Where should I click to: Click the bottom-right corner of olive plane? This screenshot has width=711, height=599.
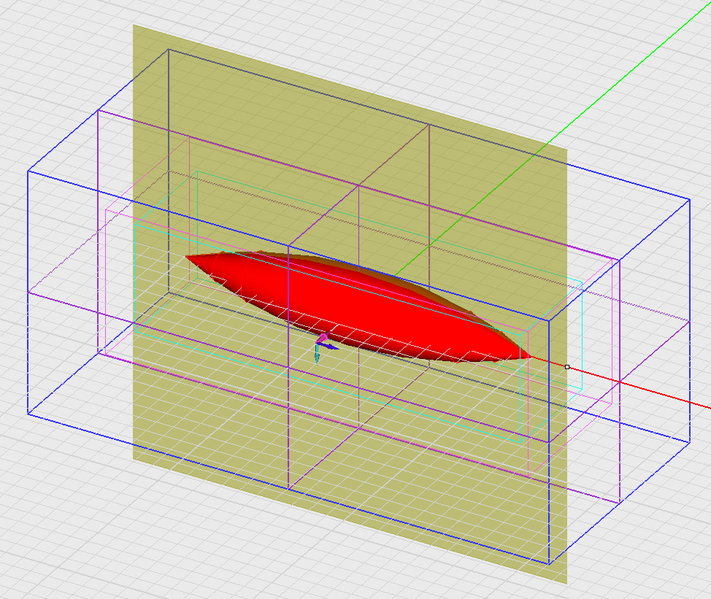tap(566, 584)
